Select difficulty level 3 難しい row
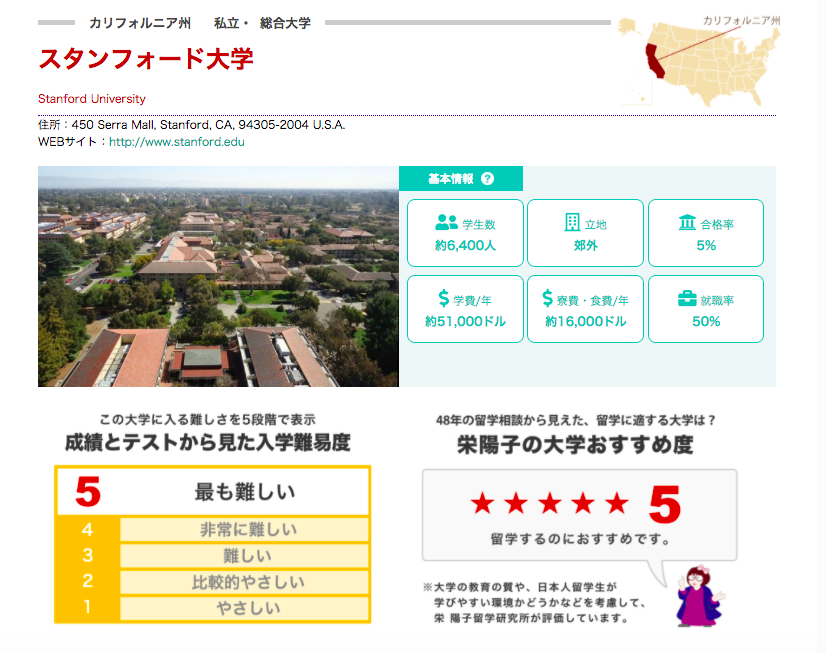826x653 pixels. (213, 555)
